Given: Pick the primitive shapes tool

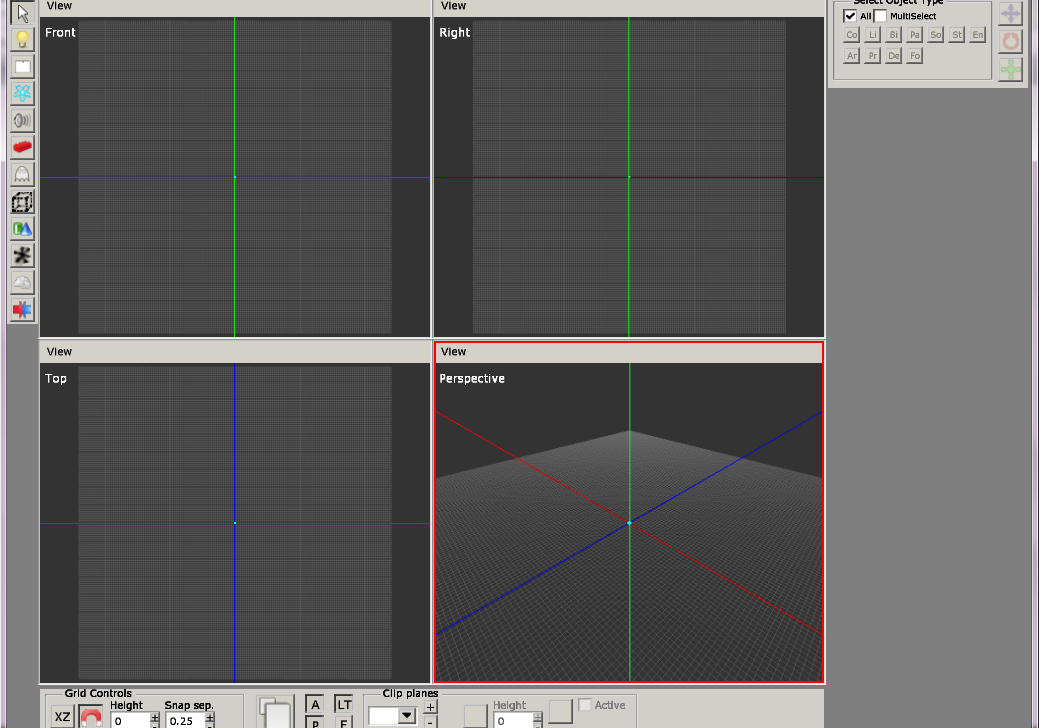Looking at the screenshot, I should (x=22, y=229).
